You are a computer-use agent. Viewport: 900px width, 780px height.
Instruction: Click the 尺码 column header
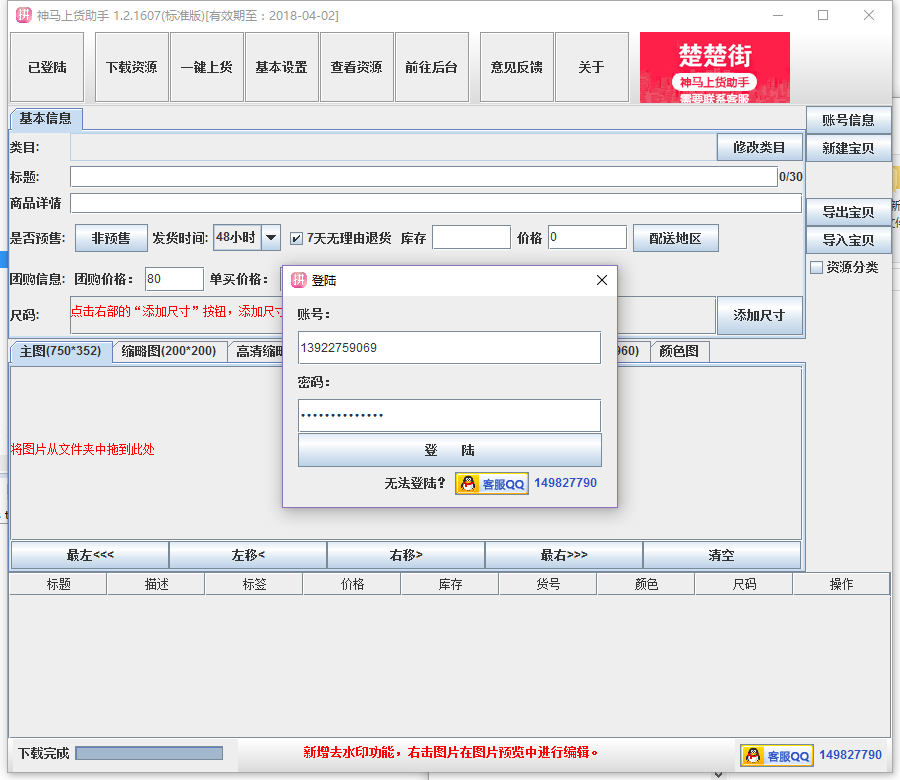[744, 584]
